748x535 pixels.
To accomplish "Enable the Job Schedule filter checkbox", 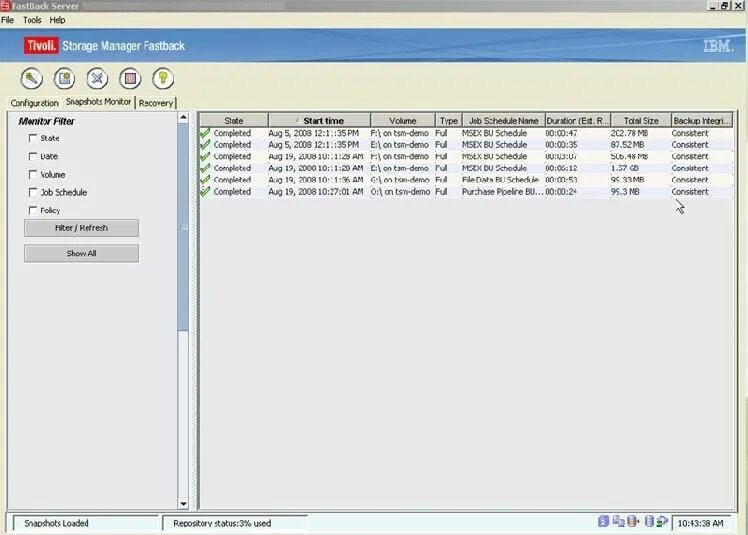I will click(33, 192).
